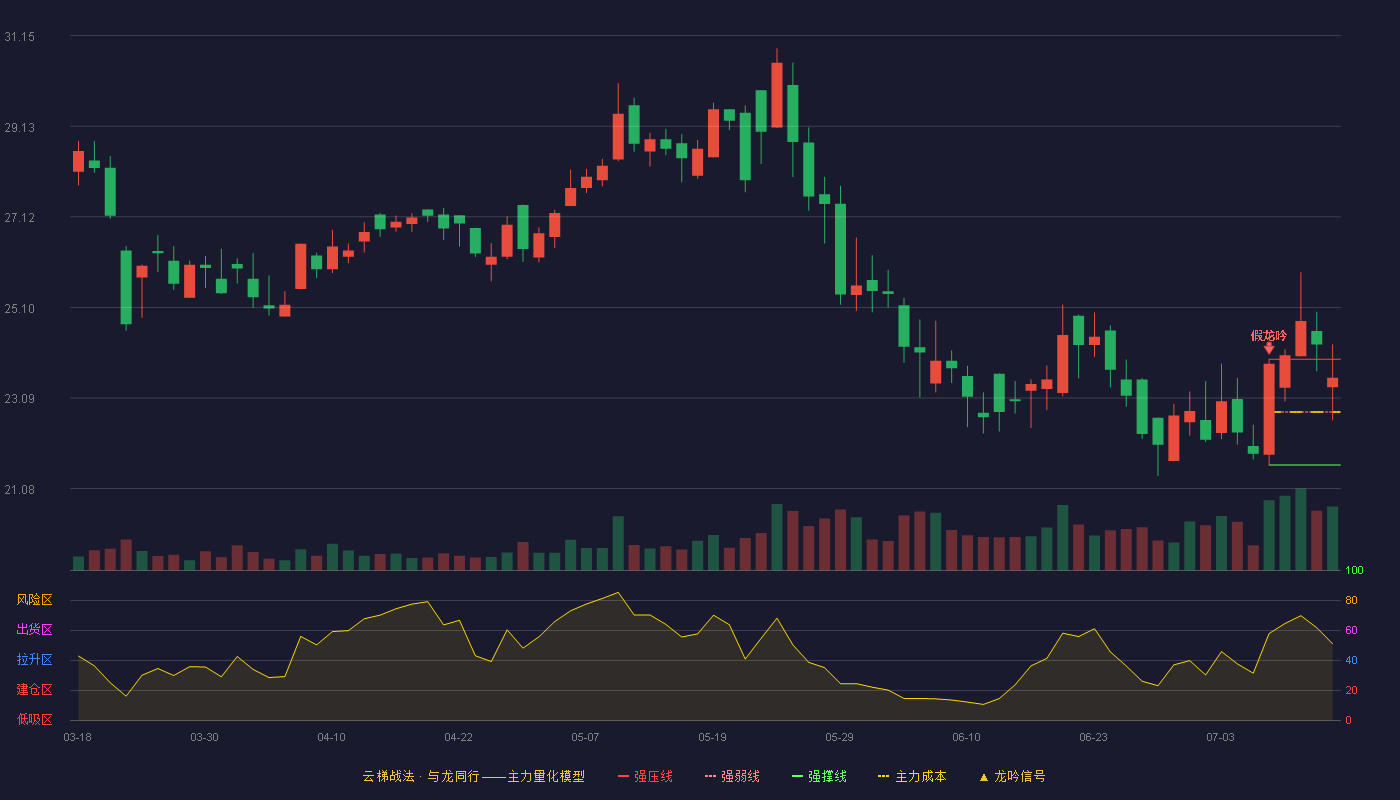
Task: Click the 05-07 date label
Action: pos(585,737)
